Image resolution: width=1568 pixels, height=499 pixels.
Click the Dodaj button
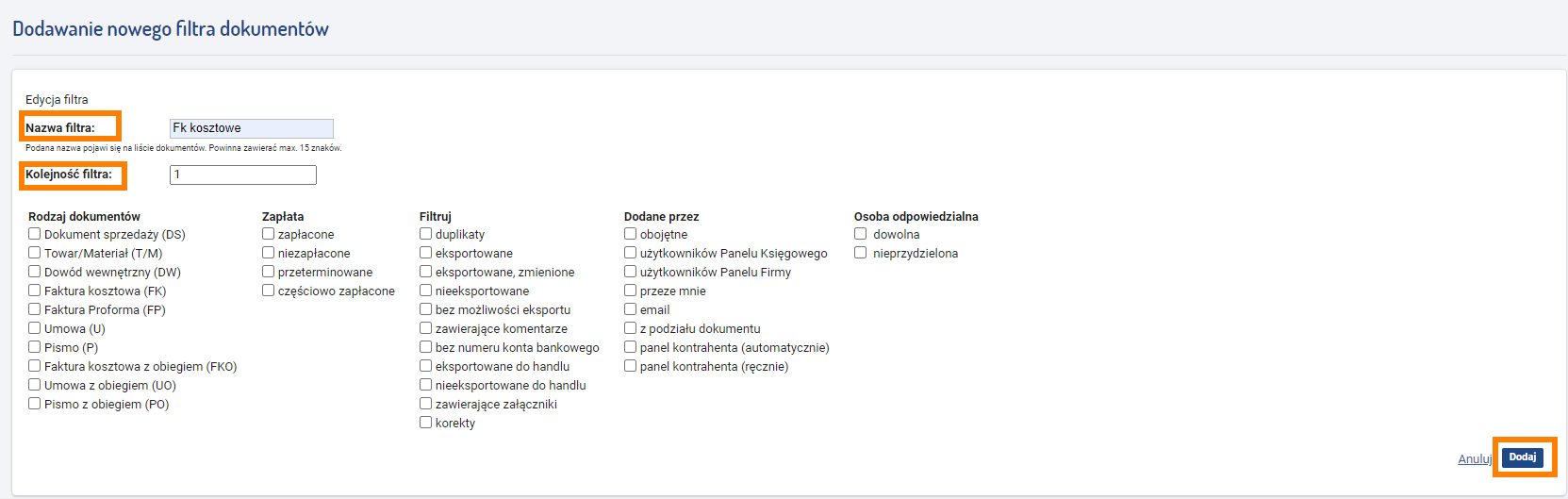pyautogui.click(x=1523, y=457)
